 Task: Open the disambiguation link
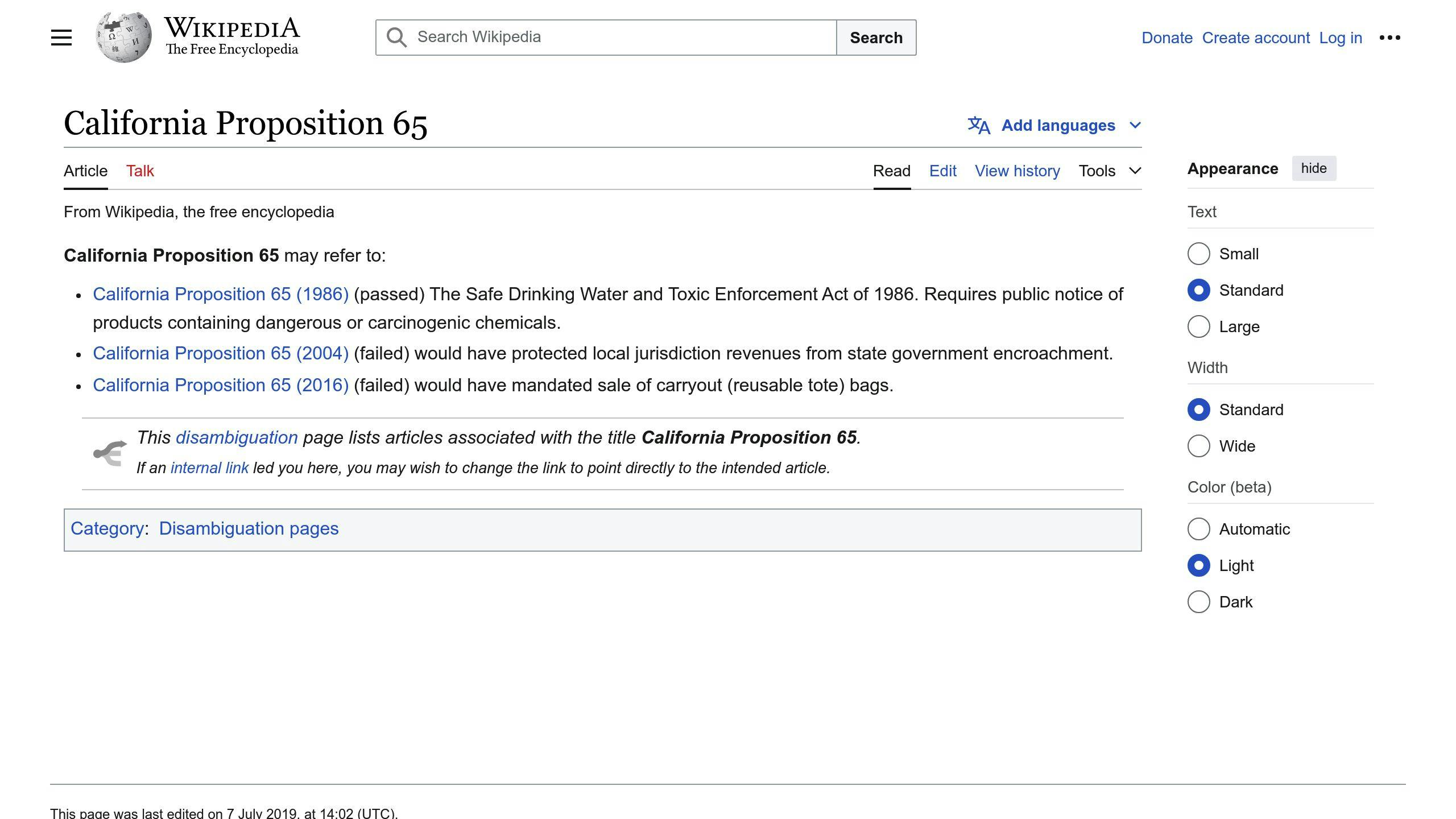pyautogui.click(x=237, y=437)
